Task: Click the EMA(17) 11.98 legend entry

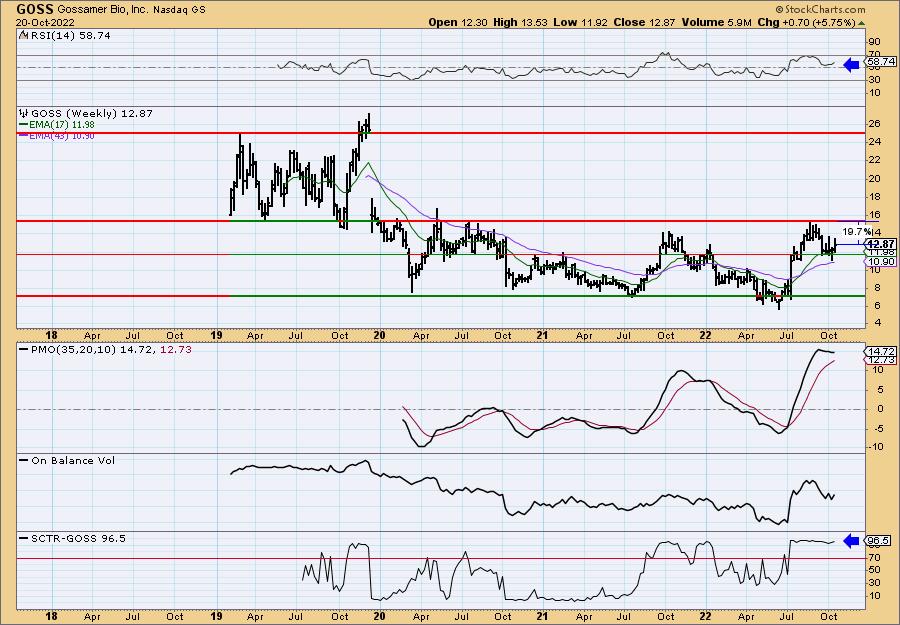Action: 61,125
